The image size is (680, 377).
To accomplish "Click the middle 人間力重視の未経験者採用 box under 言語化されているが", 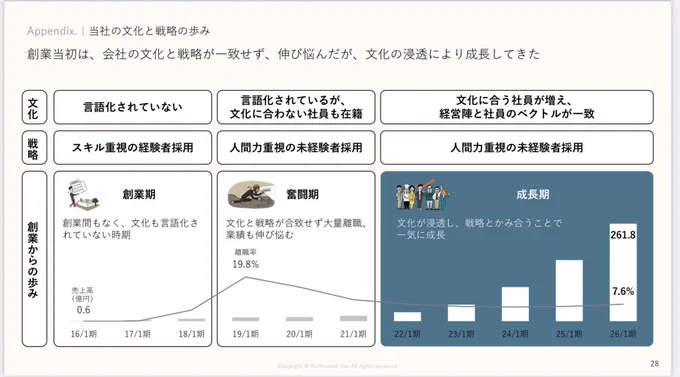I will [x=296, y=148].
